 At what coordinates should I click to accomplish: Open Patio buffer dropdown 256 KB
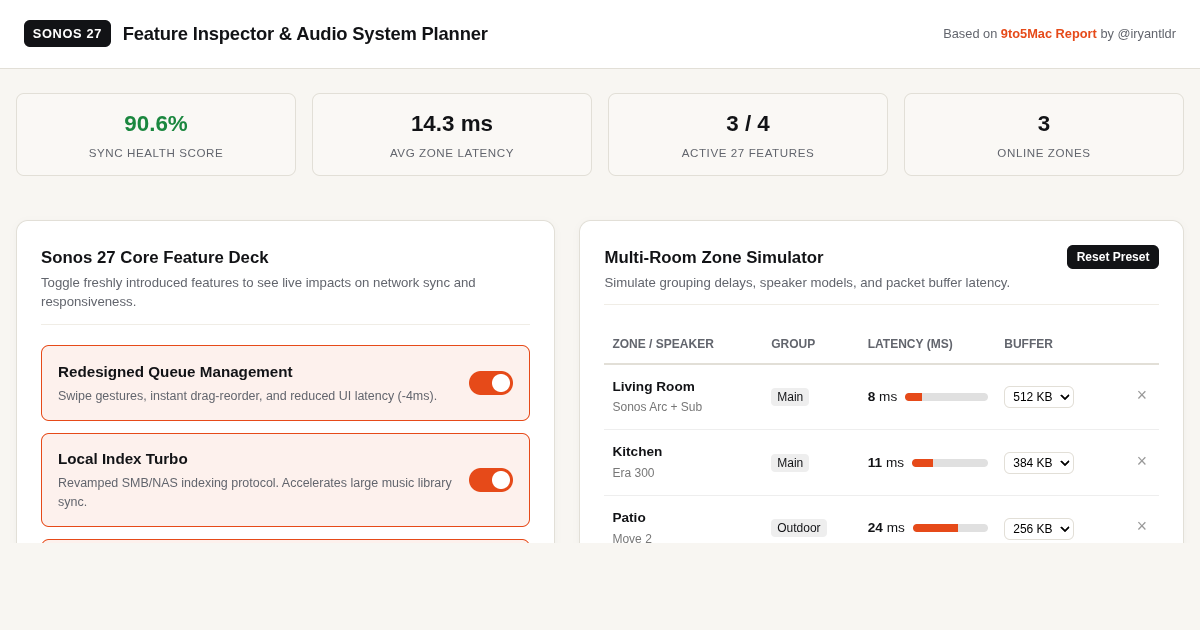point(1039,529)
